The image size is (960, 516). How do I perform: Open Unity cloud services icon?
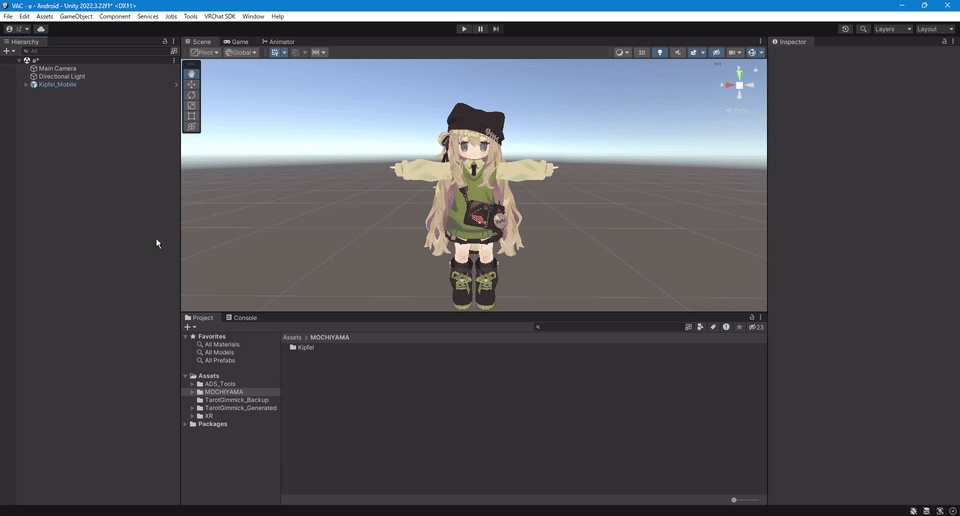(x=41, y=29)
